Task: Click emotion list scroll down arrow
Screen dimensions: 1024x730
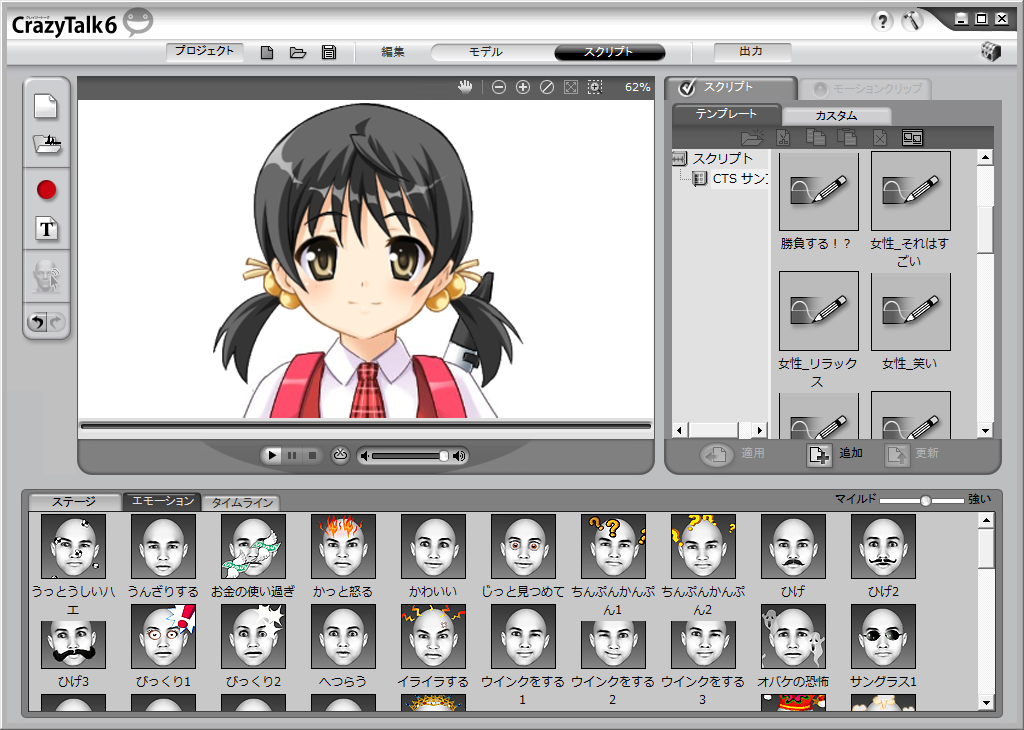Action: [986, 703]
